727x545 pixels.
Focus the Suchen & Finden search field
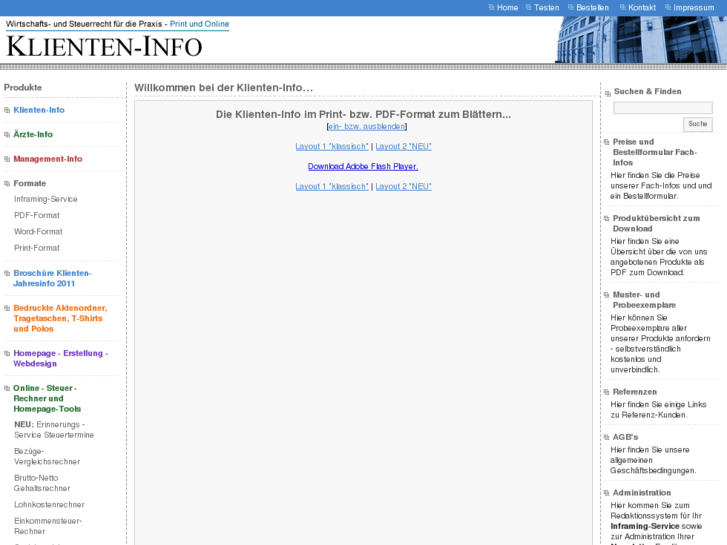663,108
